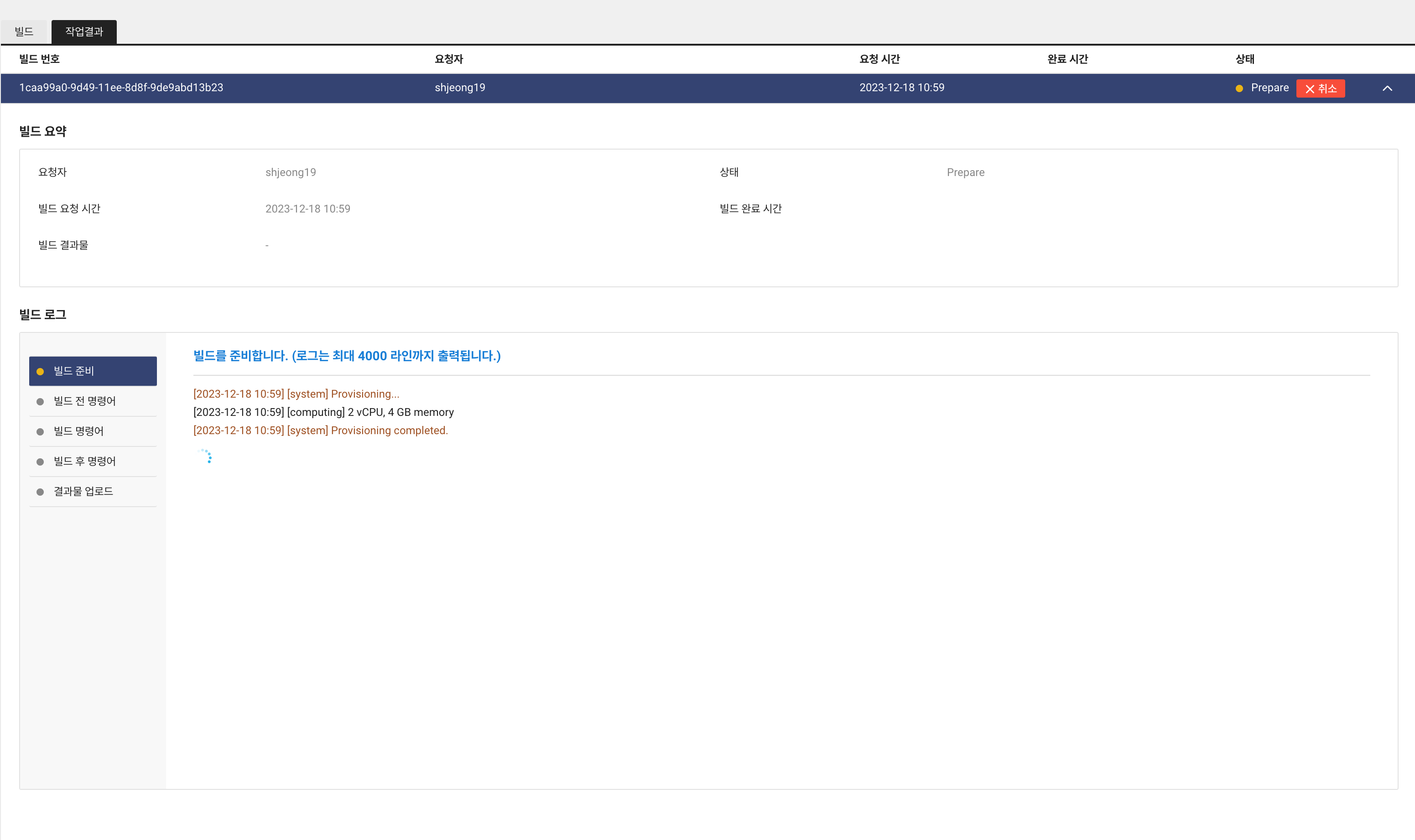Cancel the build with the 취소 button
Screen dimensions: 1415x840
tap(1321, 88)
